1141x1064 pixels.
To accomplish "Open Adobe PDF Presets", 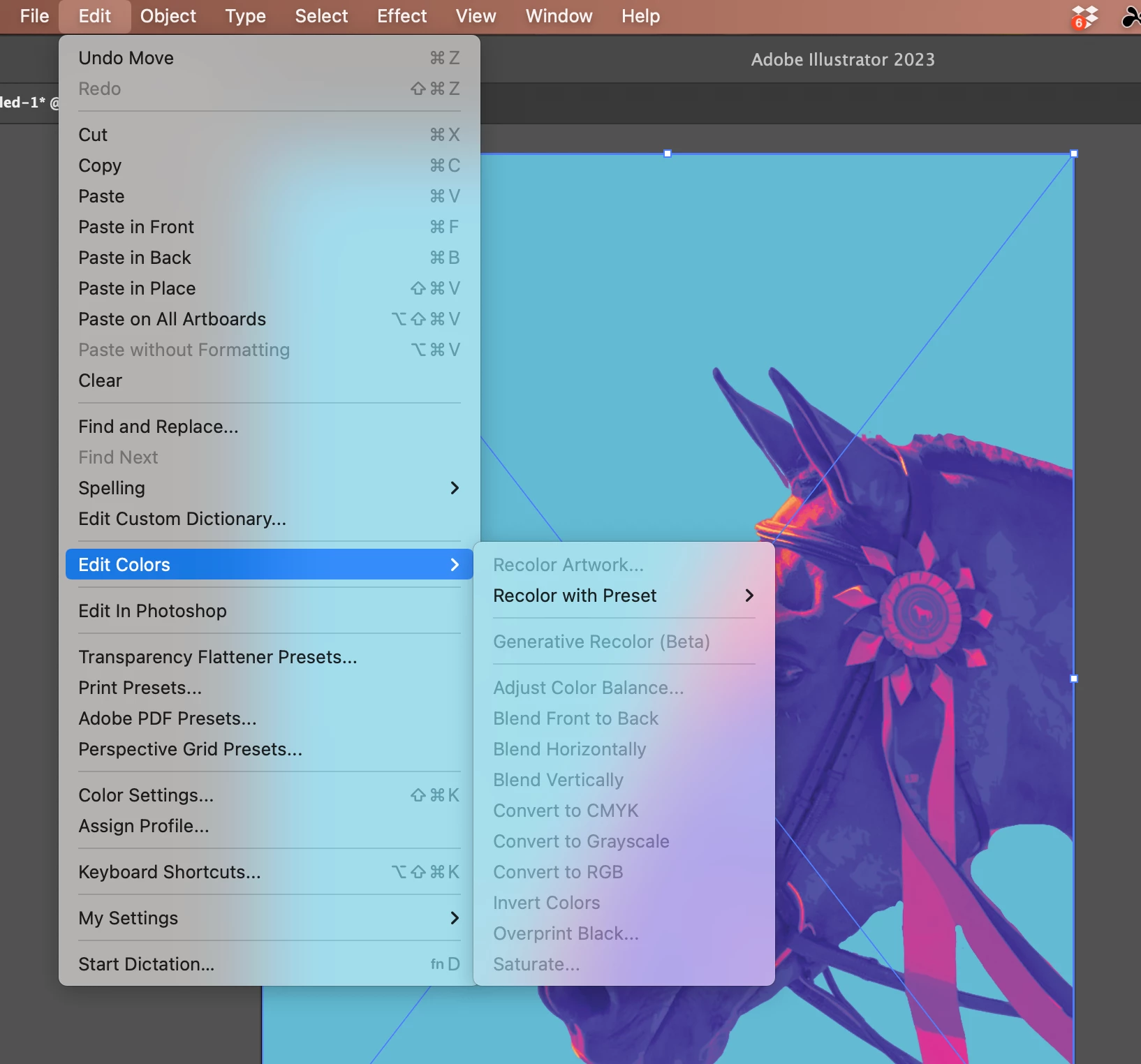I will click(269, 718).
